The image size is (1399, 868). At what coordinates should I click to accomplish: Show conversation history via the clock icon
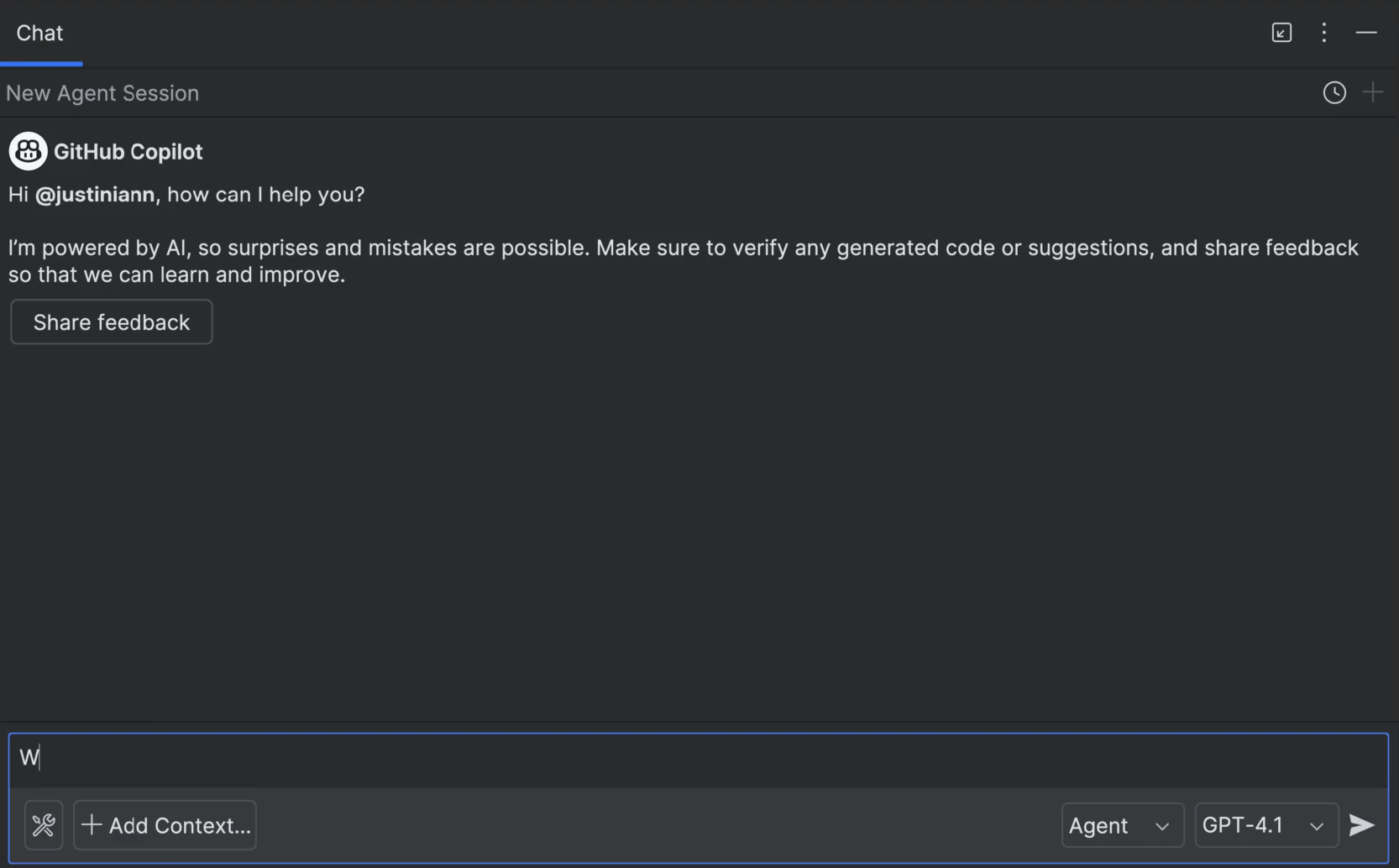1334,92
